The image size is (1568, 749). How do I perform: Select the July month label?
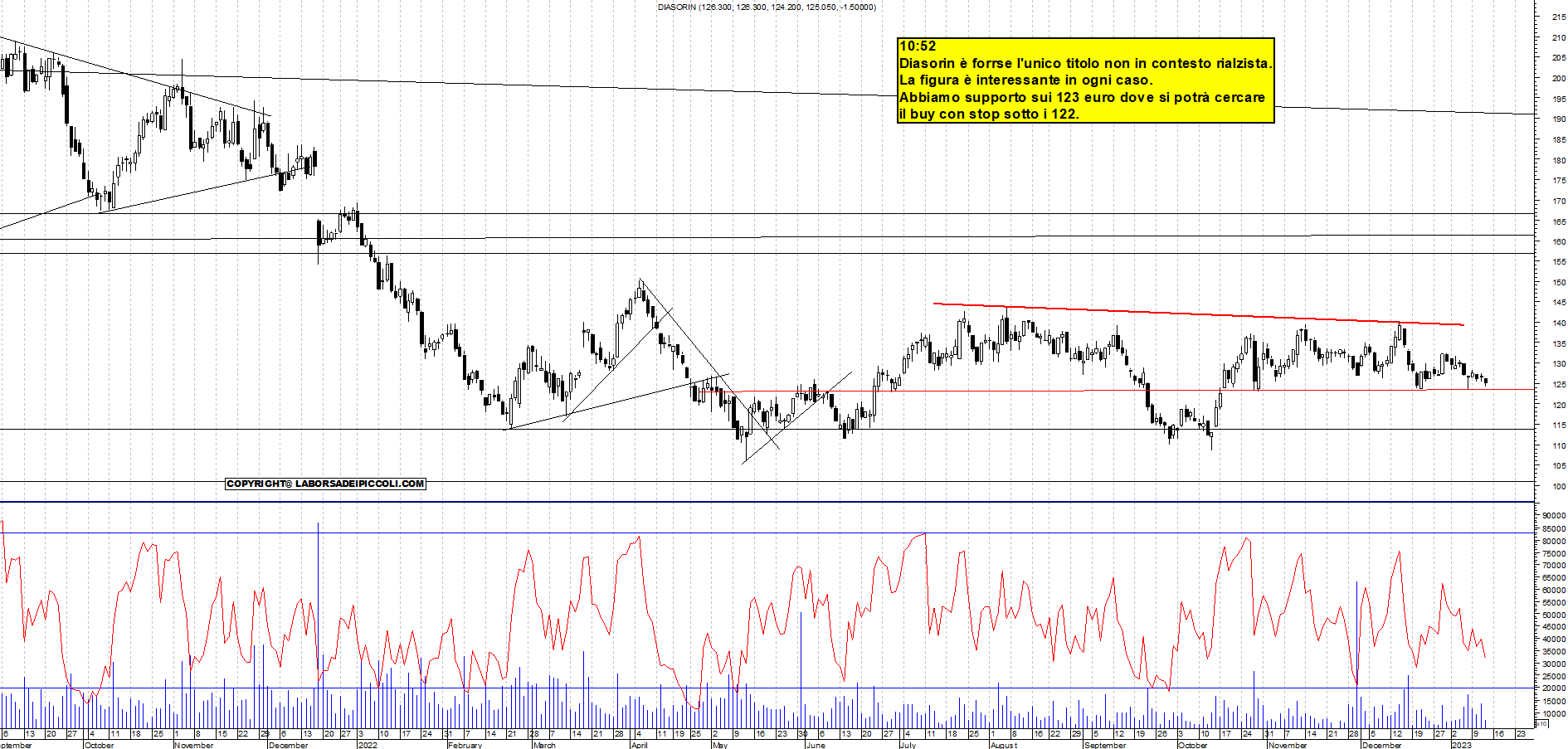[908, 745]
